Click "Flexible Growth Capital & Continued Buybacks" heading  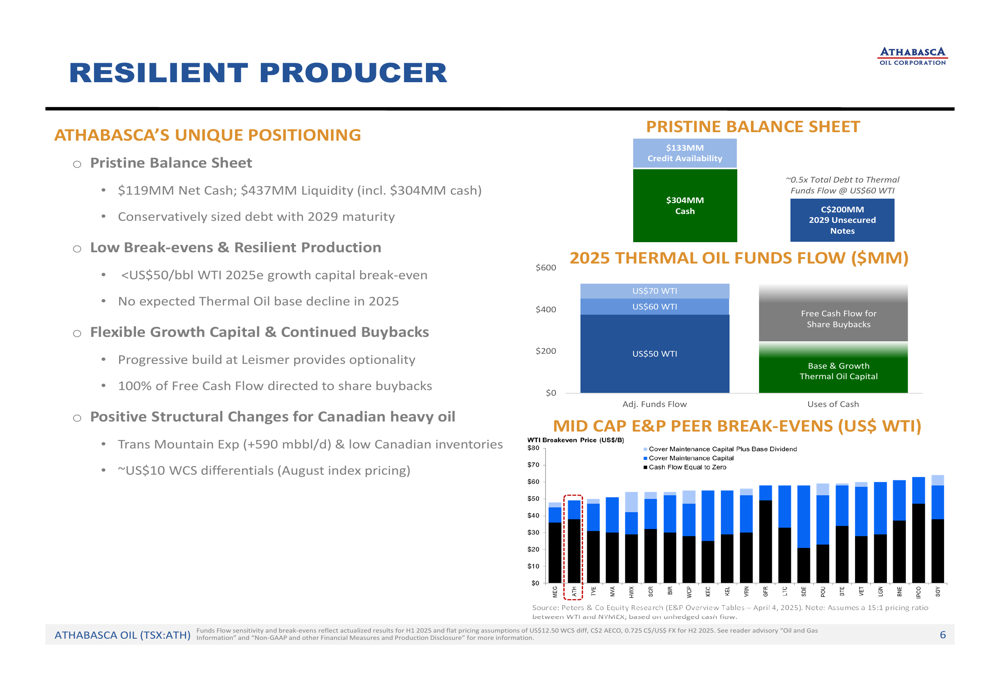tap(260, 332)
